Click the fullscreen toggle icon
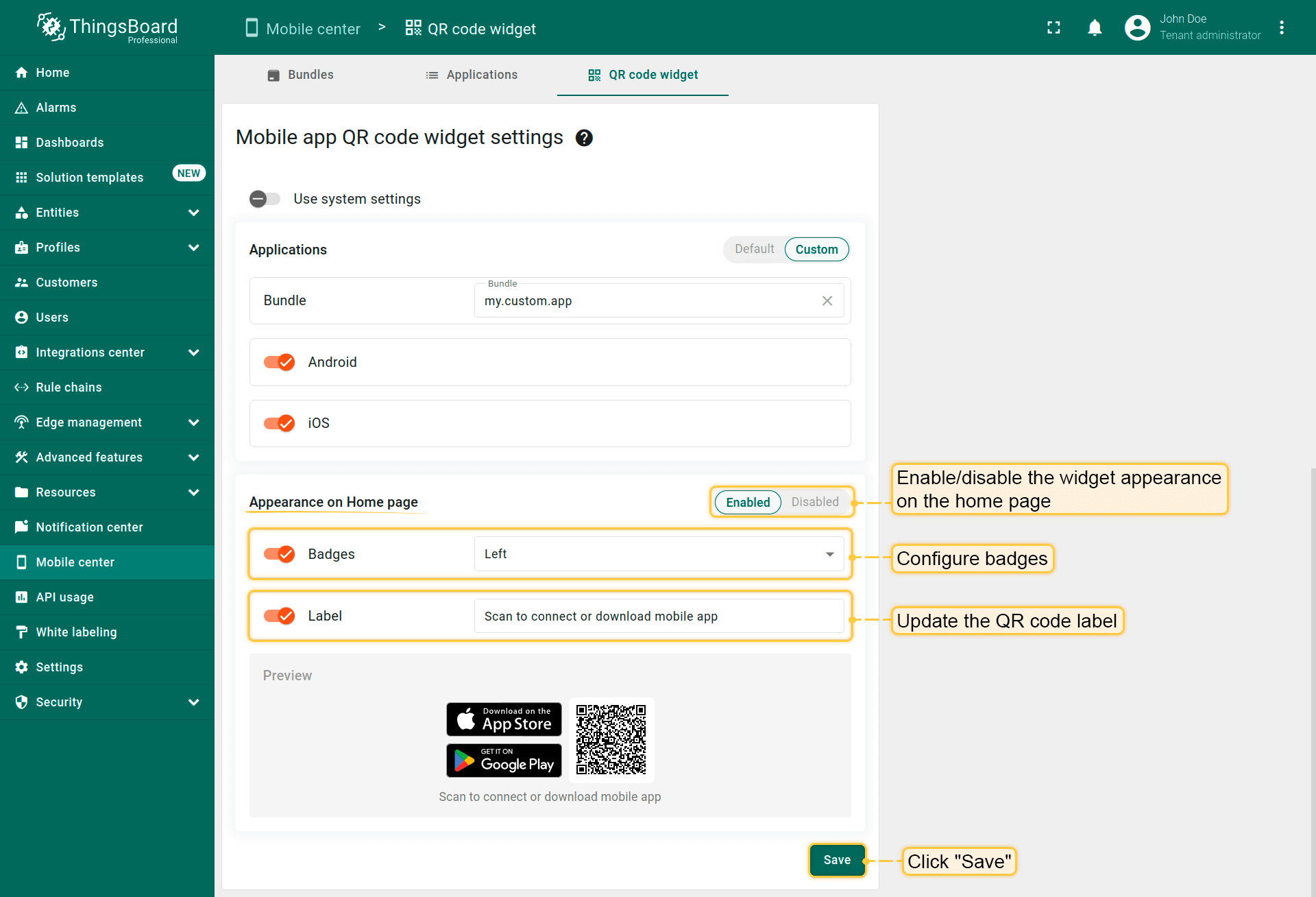The height and width of the screenshot is (897, 1316). coord(1053,27)
